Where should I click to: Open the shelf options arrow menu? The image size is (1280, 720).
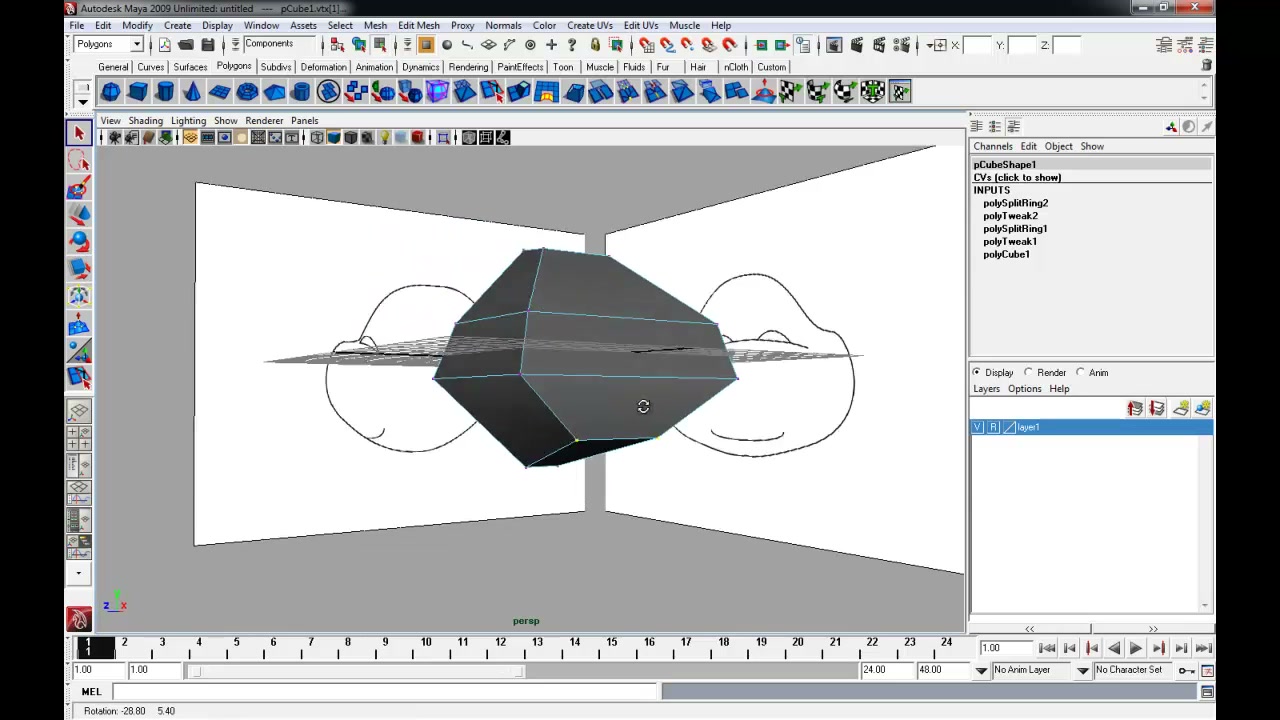coord(83,101)
